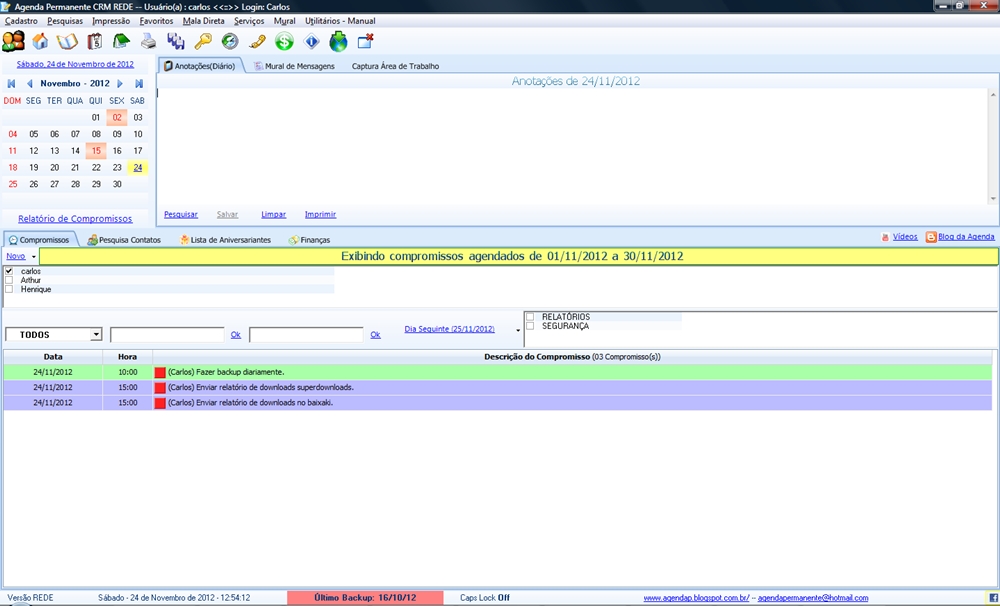Click the calendar page toolbar icon
Viewport: 1000px width, 606px height.
tap(94, 42)
